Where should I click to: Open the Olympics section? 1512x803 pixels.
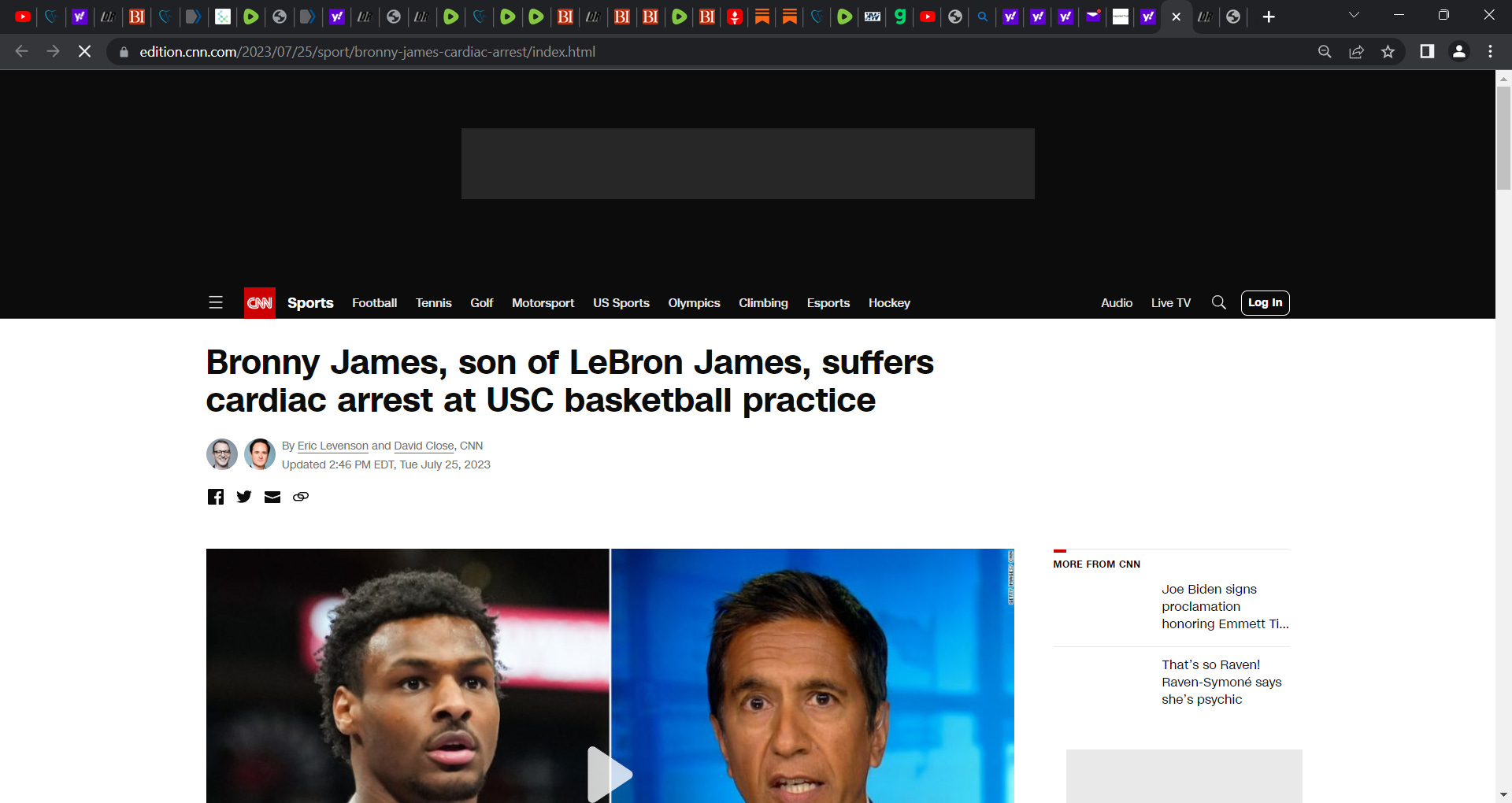tap(694, 303)
